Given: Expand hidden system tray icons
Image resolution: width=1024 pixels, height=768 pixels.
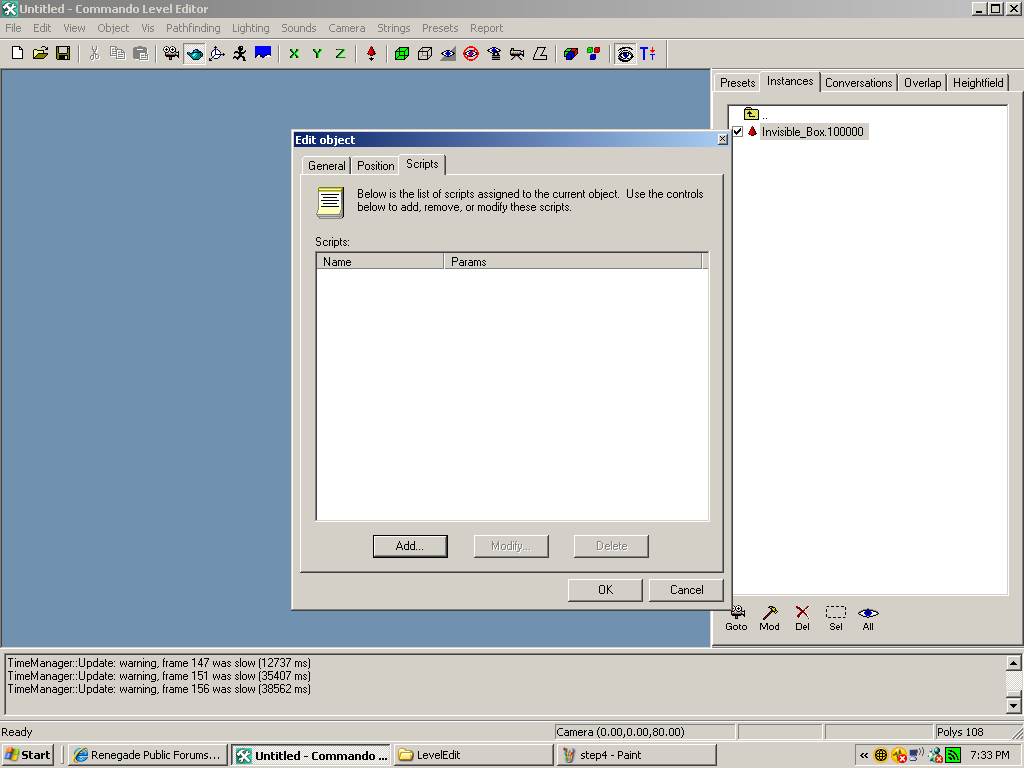Looking at the screenshot, I should [864, 755].
